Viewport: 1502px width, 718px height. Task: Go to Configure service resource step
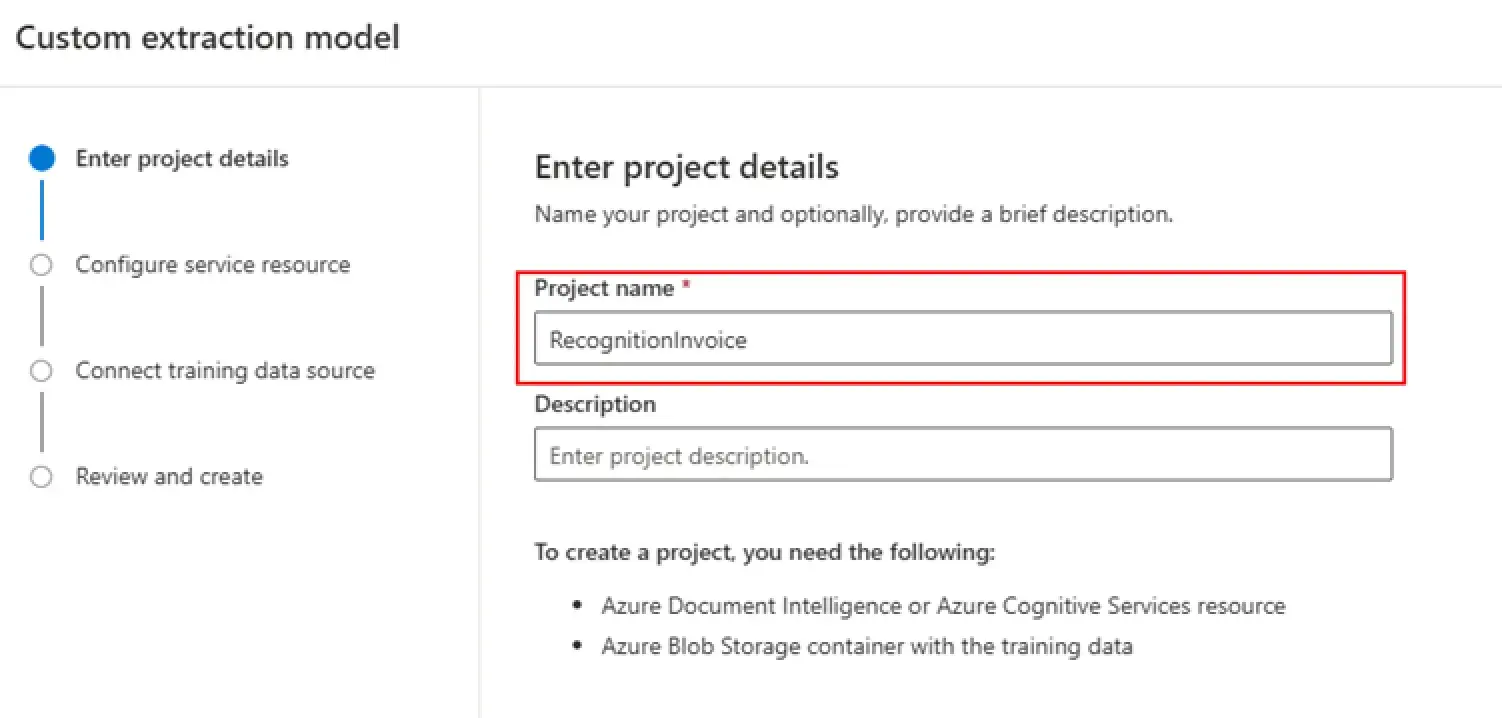(x=213, y=265)
